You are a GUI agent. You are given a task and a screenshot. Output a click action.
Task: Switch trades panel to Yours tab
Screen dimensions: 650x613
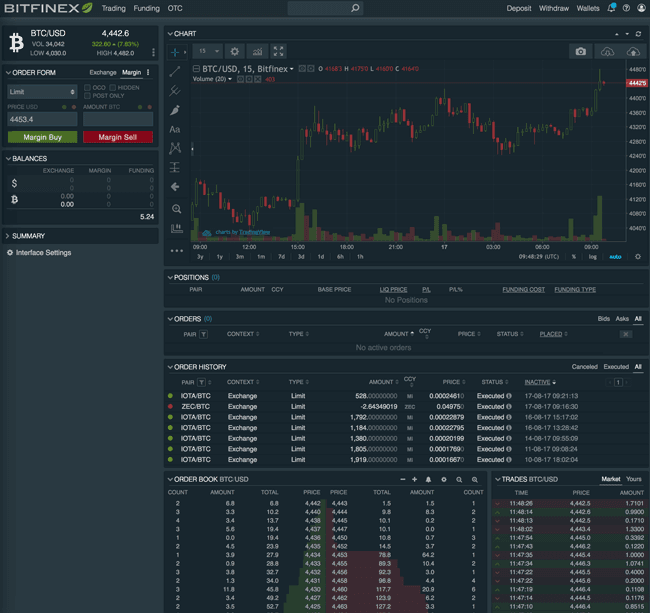click(x=633, y=479)
